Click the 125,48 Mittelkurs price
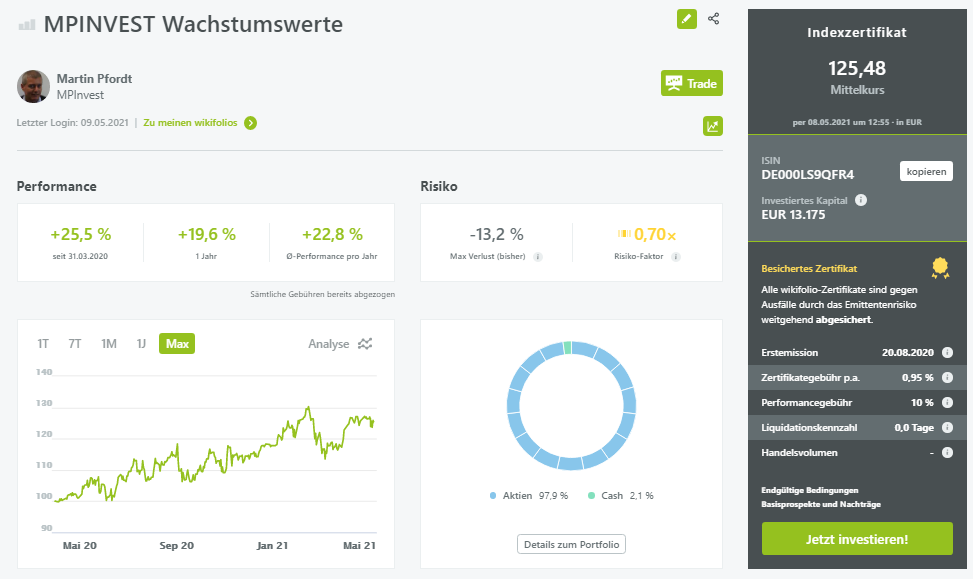973x579 pixels. [x=857, y=68]
